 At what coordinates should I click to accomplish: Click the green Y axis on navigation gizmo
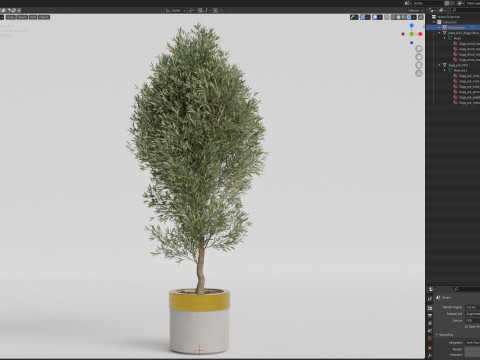(412, 34)
